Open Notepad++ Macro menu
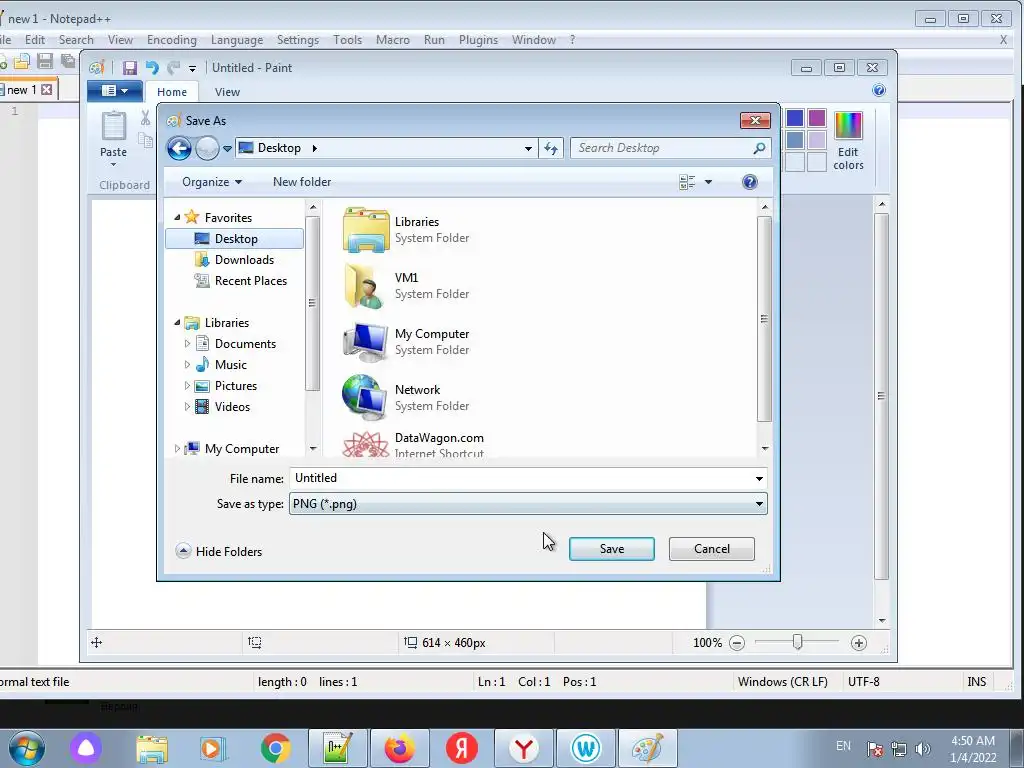Screen dimensions: 1024x768 392,40
